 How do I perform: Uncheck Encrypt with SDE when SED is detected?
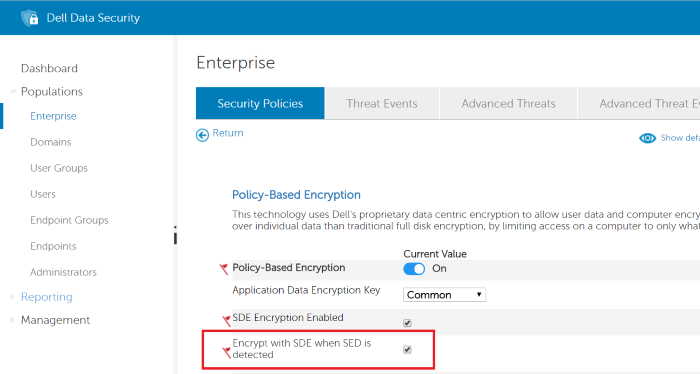click(x=407, y=349)
